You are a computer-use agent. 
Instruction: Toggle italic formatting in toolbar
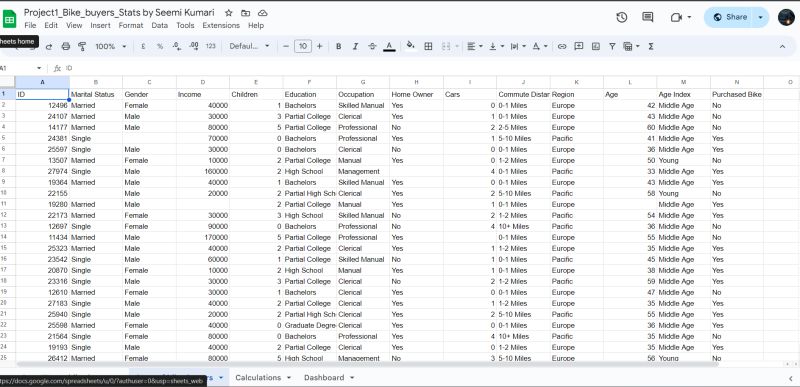(355, 46)
